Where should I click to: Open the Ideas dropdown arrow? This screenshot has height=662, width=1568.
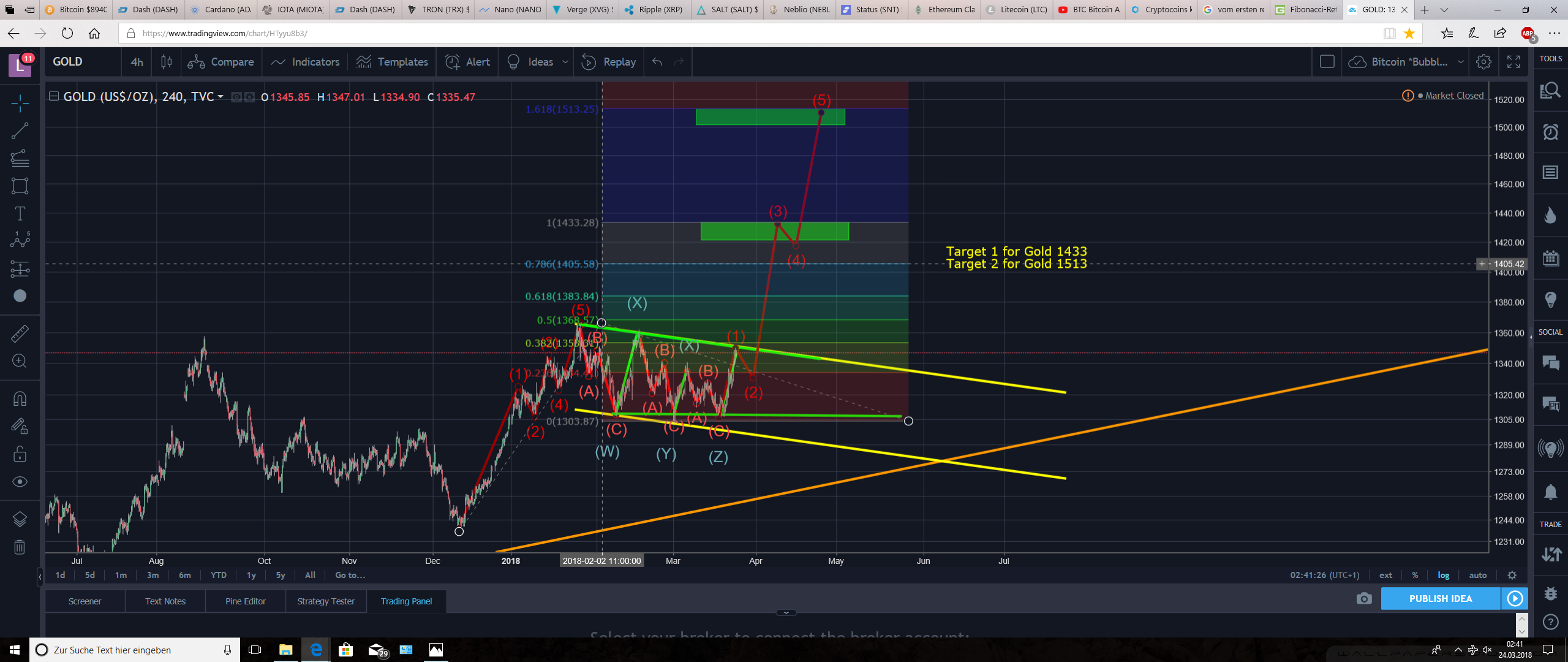(x=565, y=62)
